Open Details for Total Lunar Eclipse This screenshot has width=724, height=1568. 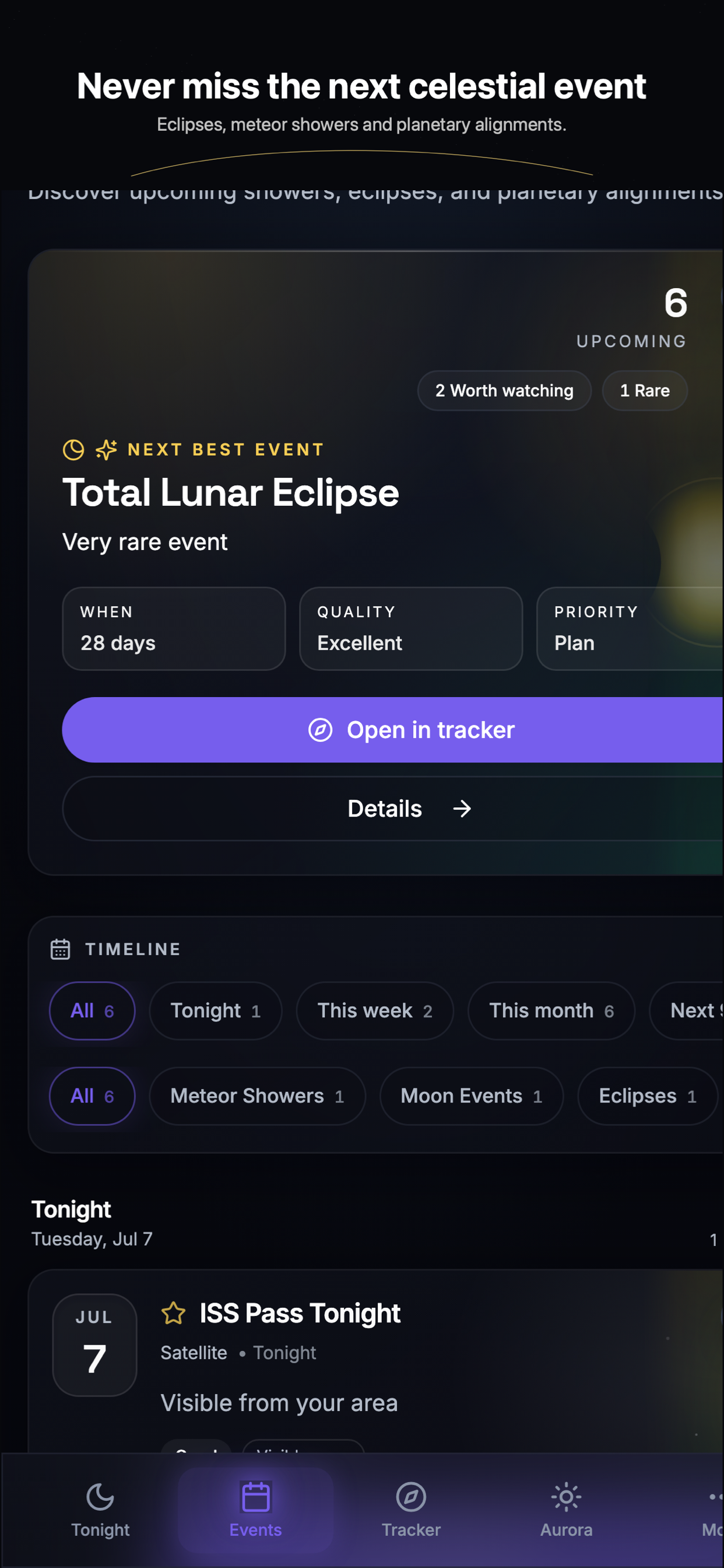click(x=393, y=808)
